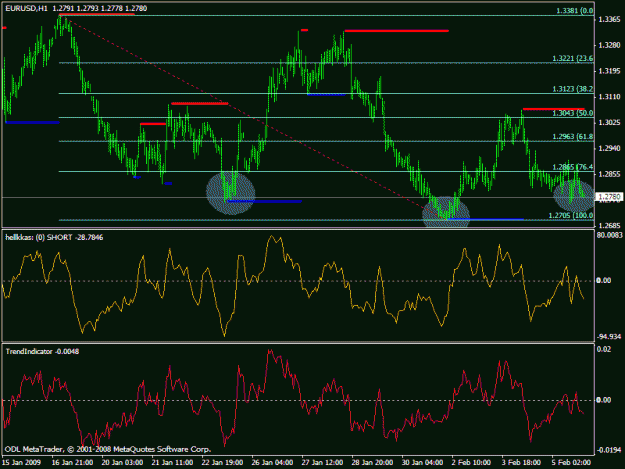Click the highlighted ellipse at 22 Jan low
This screenshot has width=625, height=469.
point(230,193)
